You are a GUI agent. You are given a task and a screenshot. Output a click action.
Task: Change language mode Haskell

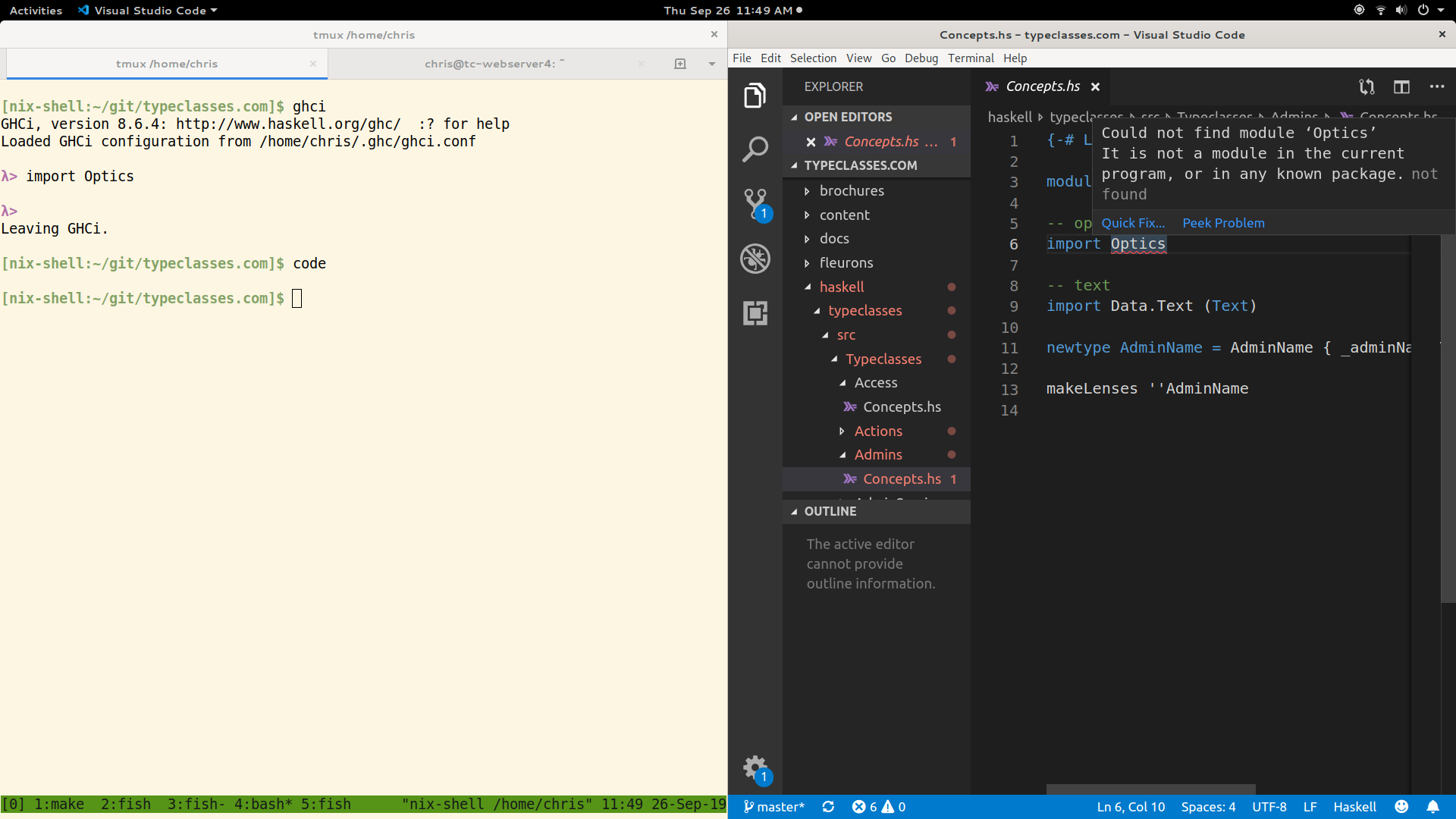[x=1354, y=807]
